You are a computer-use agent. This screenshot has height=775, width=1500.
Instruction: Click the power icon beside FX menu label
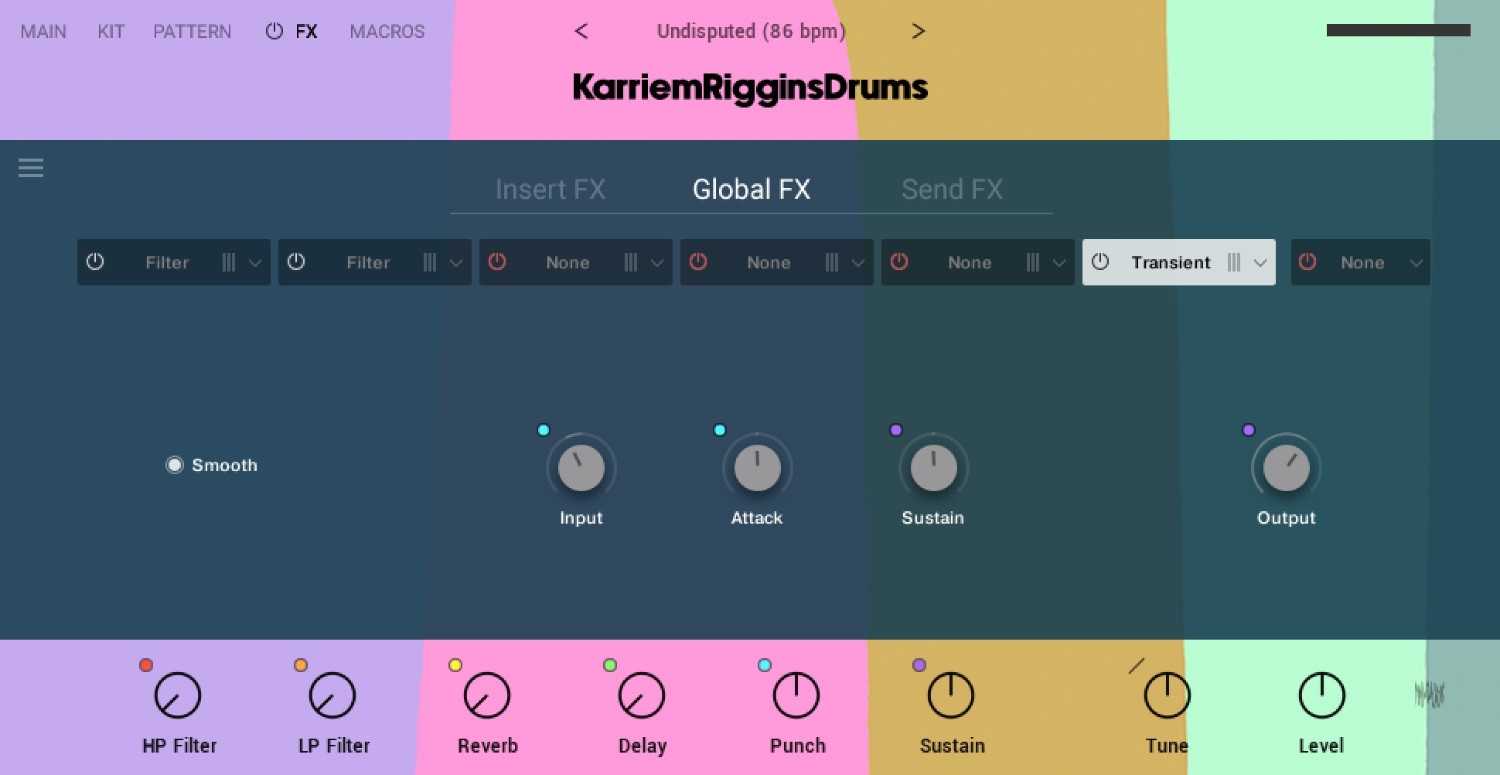[x=273, y=31]
